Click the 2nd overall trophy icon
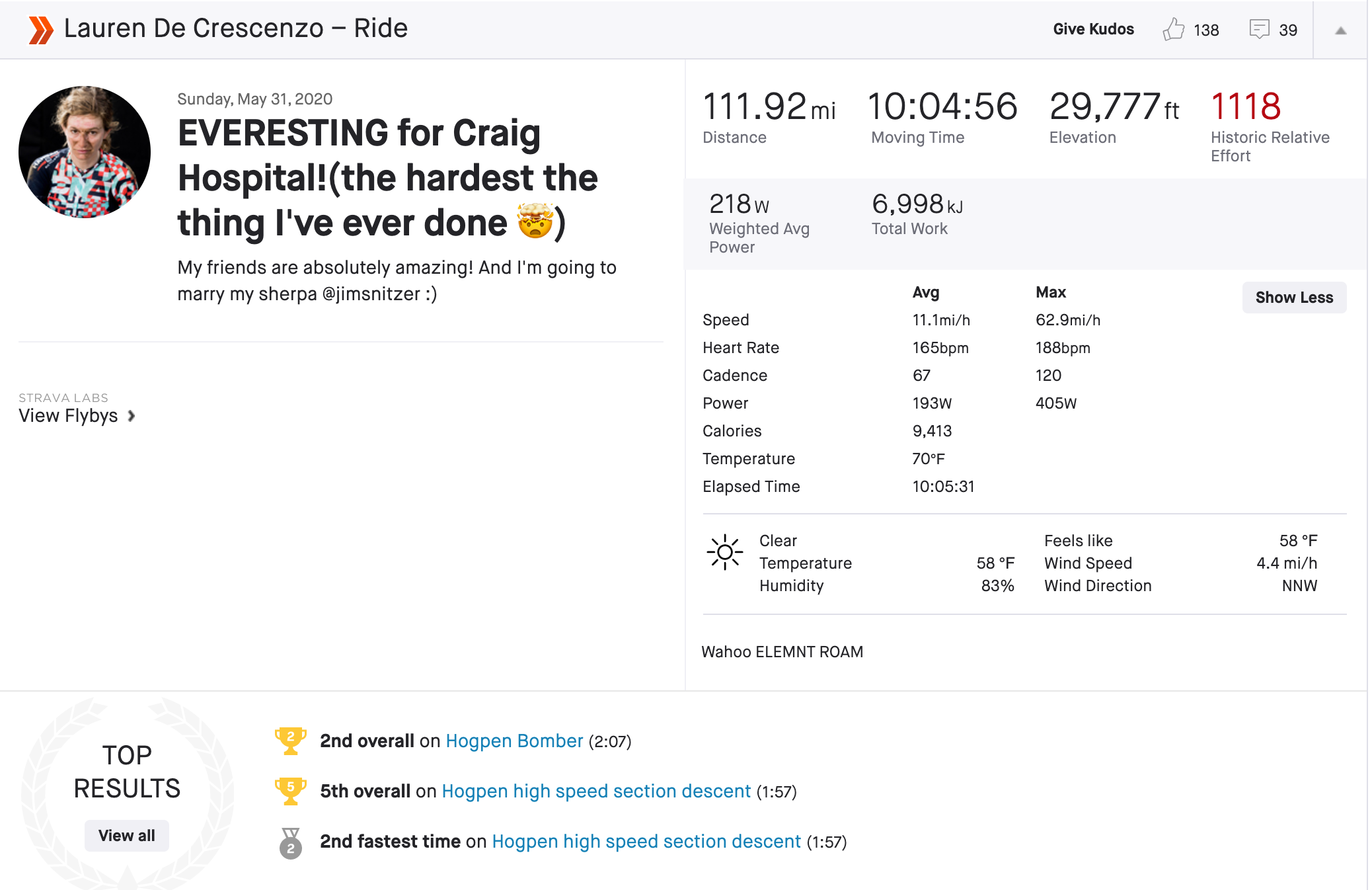Viewport: 1372px width, 890px height. point(290,741)
